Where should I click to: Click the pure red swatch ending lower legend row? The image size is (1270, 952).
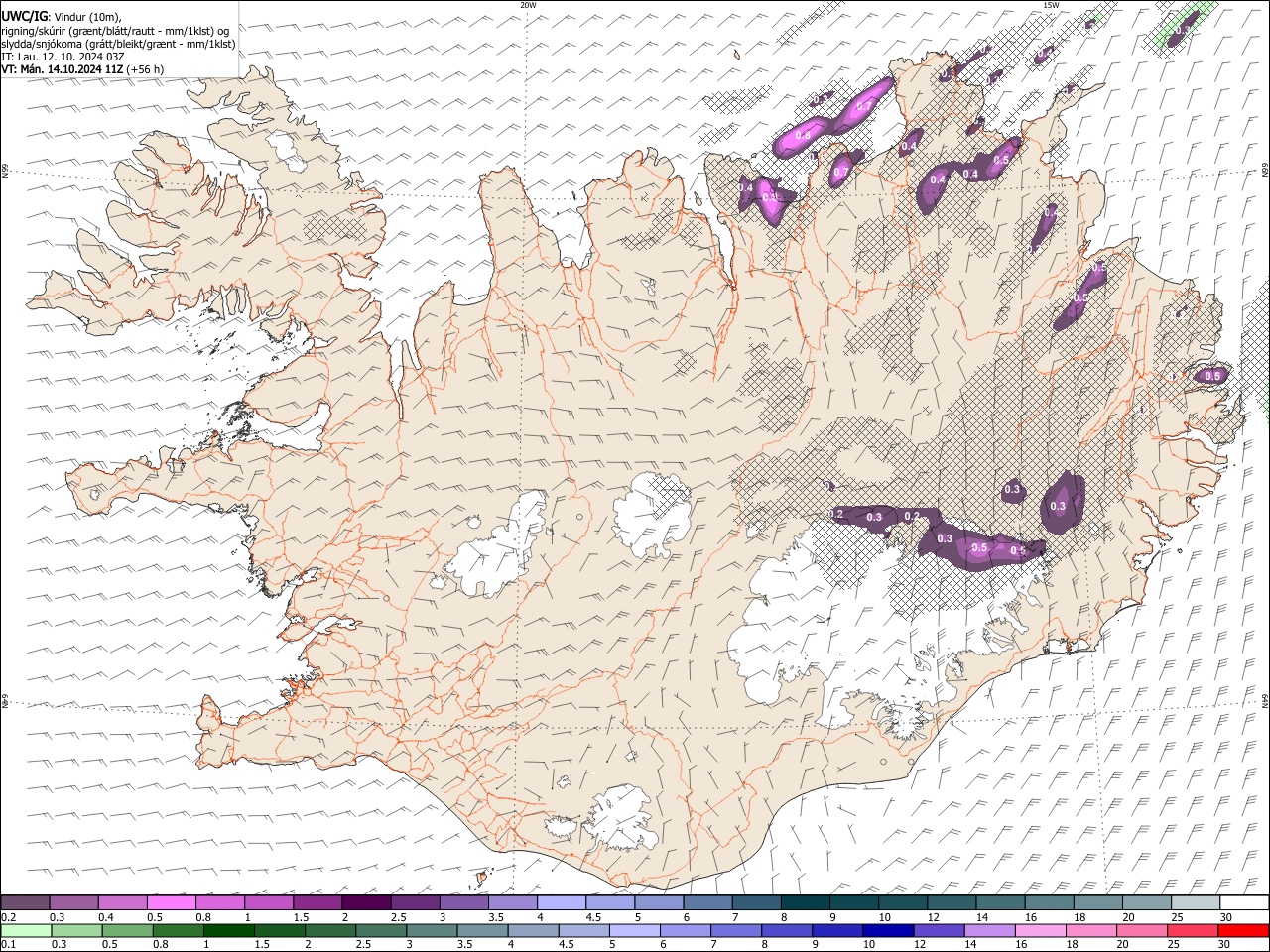pos(1245,931)
